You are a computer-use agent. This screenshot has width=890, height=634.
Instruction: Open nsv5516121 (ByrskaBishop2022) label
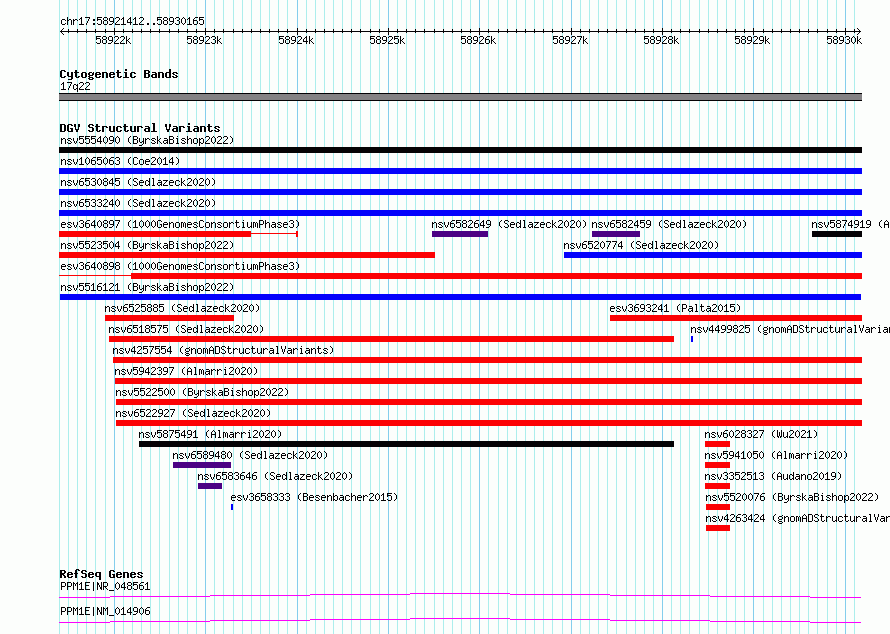[147, 287]
